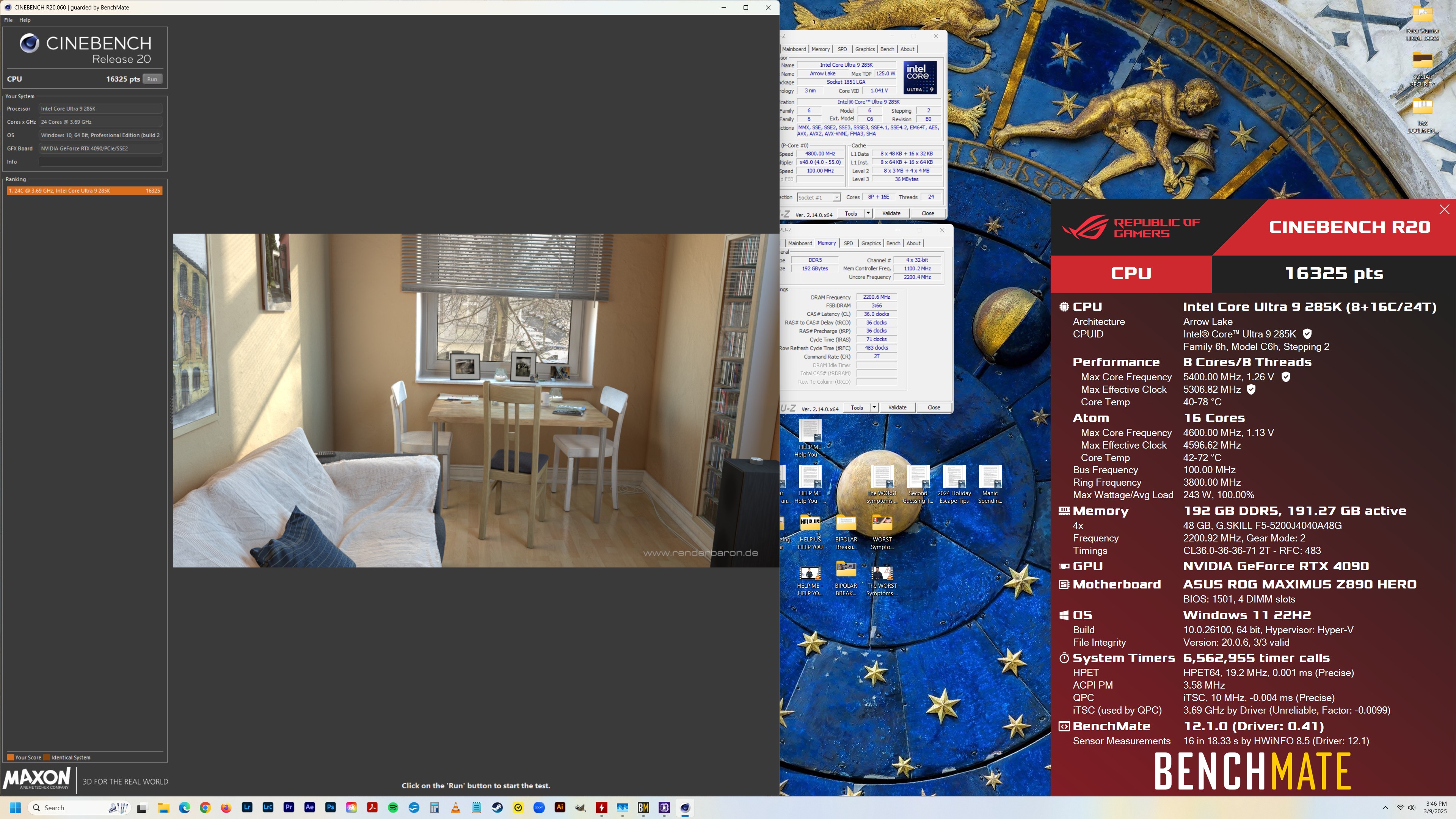The width and height of the screenshot is (1456, 819).
Task: Switch to Mainboard tab in CPU-Z processor window
Action: (x=794, y=49)
